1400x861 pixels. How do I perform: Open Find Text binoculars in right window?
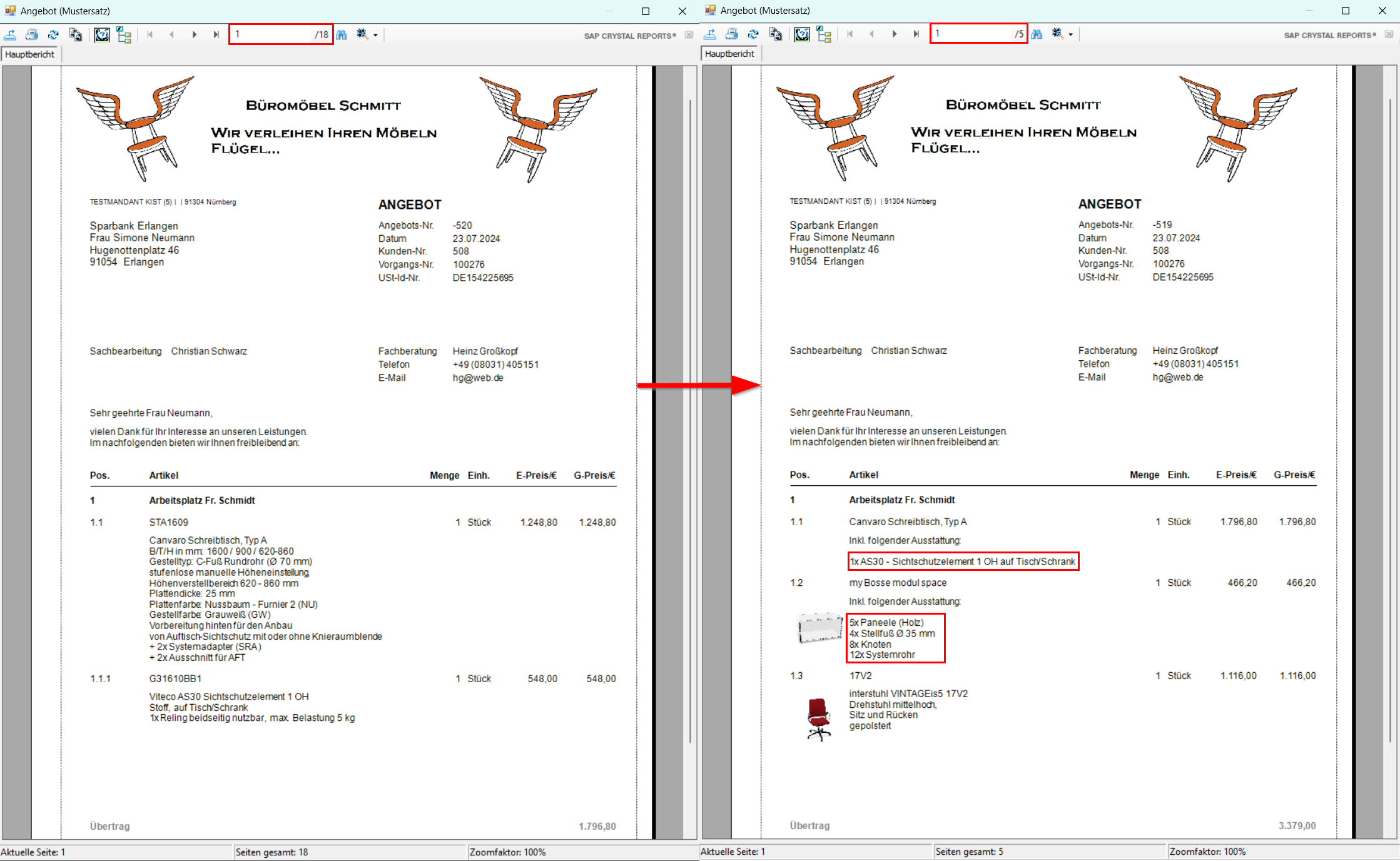point(1037,34)
